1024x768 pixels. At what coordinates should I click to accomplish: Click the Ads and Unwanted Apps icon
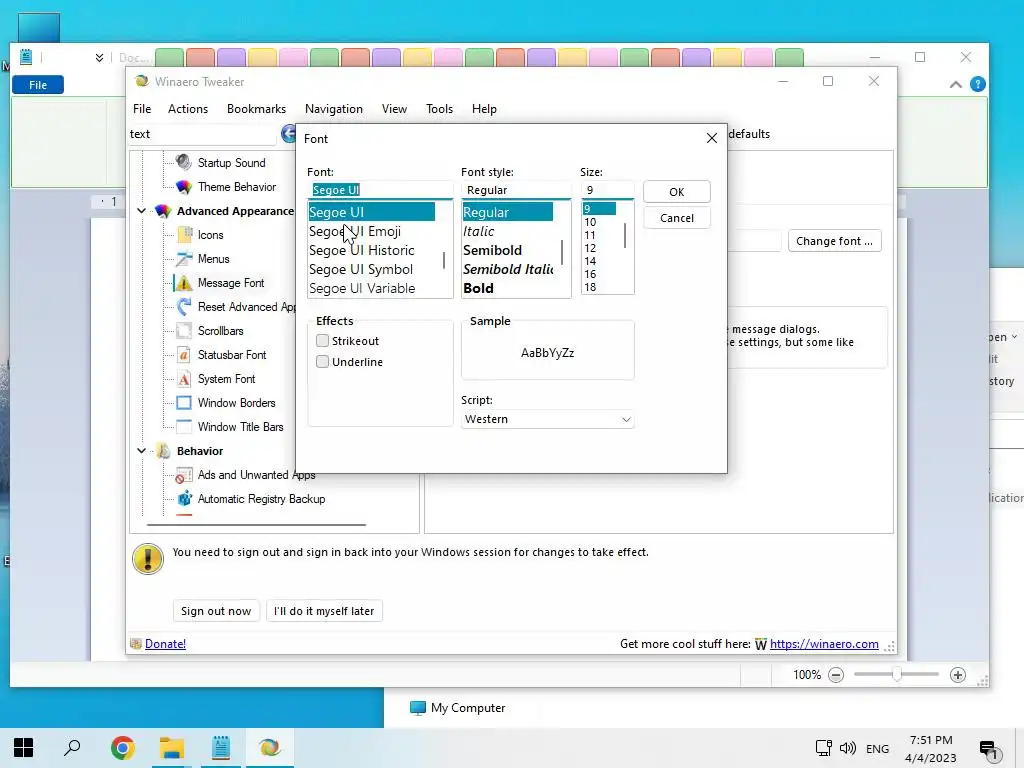tap(184, 475)
